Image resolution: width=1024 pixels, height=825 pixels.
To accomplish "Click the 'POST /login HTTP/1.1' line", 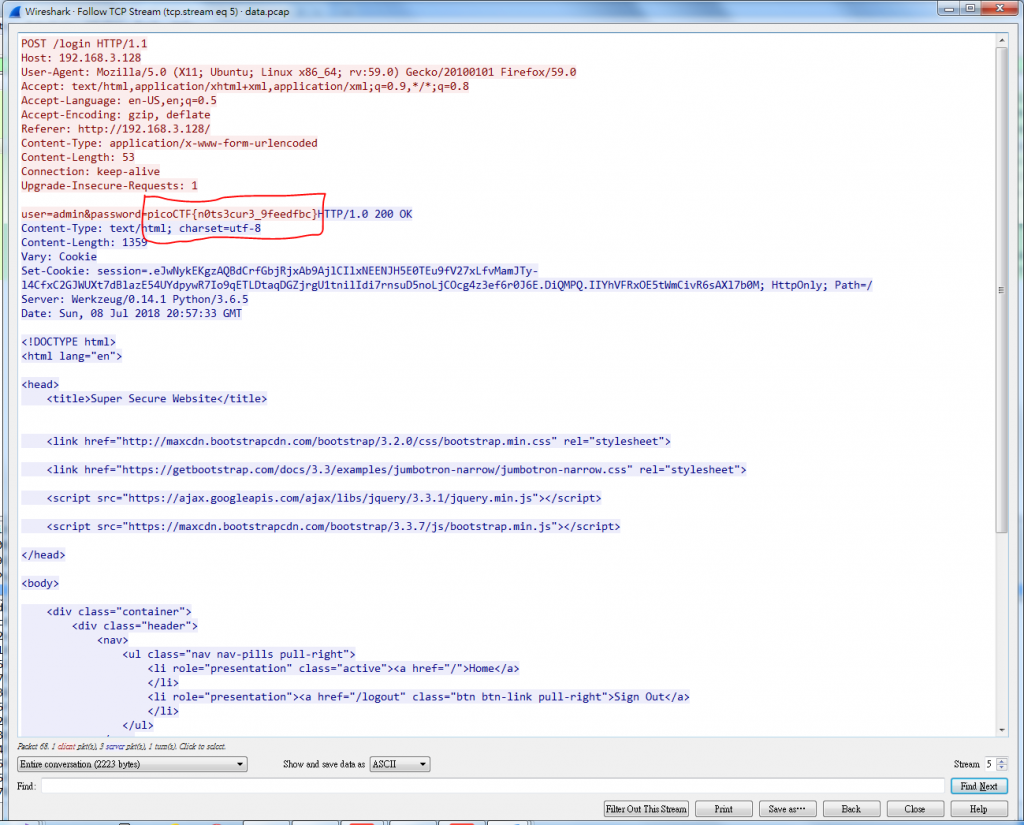I will 84,43.
